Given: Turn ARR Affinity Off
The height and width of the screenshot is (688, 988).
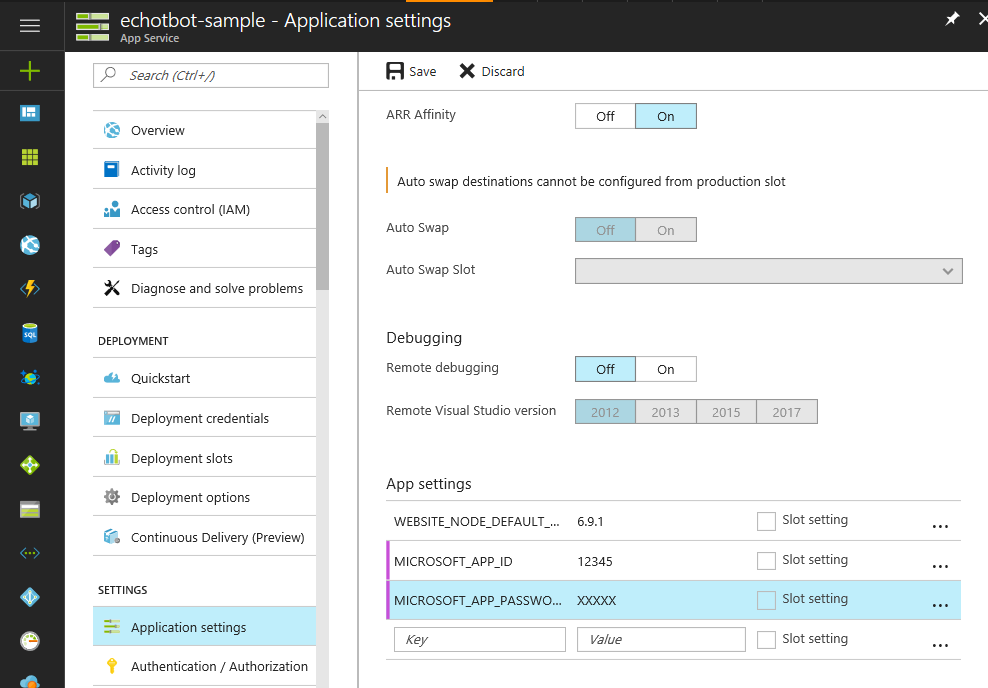Looking at the screenshot, I should coord(605,116).
